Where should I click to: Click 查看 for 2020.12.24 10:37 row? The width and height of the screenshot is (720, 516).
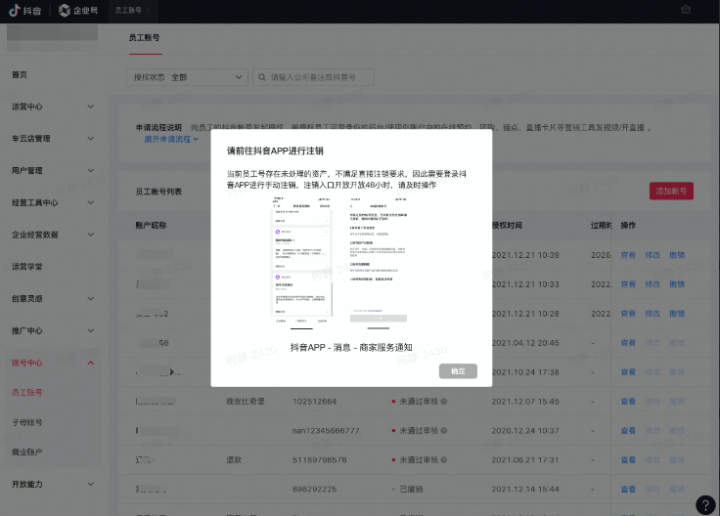(x=628, y=431)
